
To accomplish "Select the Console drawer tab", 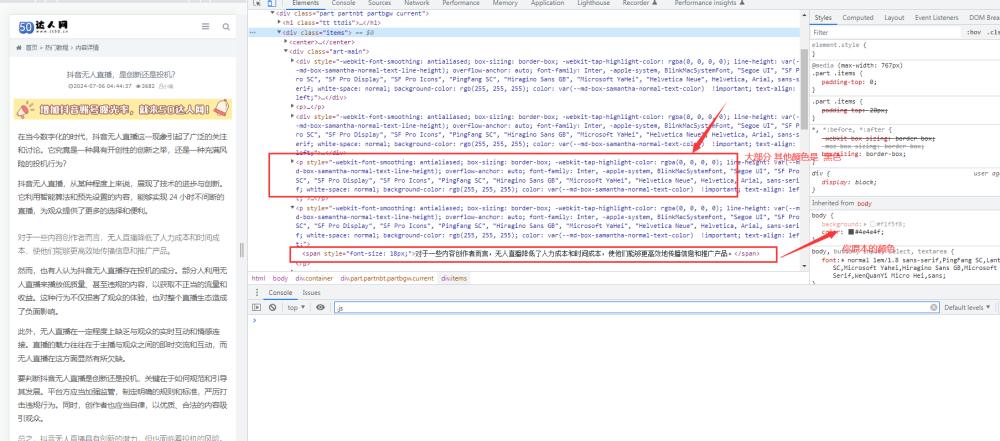I will (279, 292).
